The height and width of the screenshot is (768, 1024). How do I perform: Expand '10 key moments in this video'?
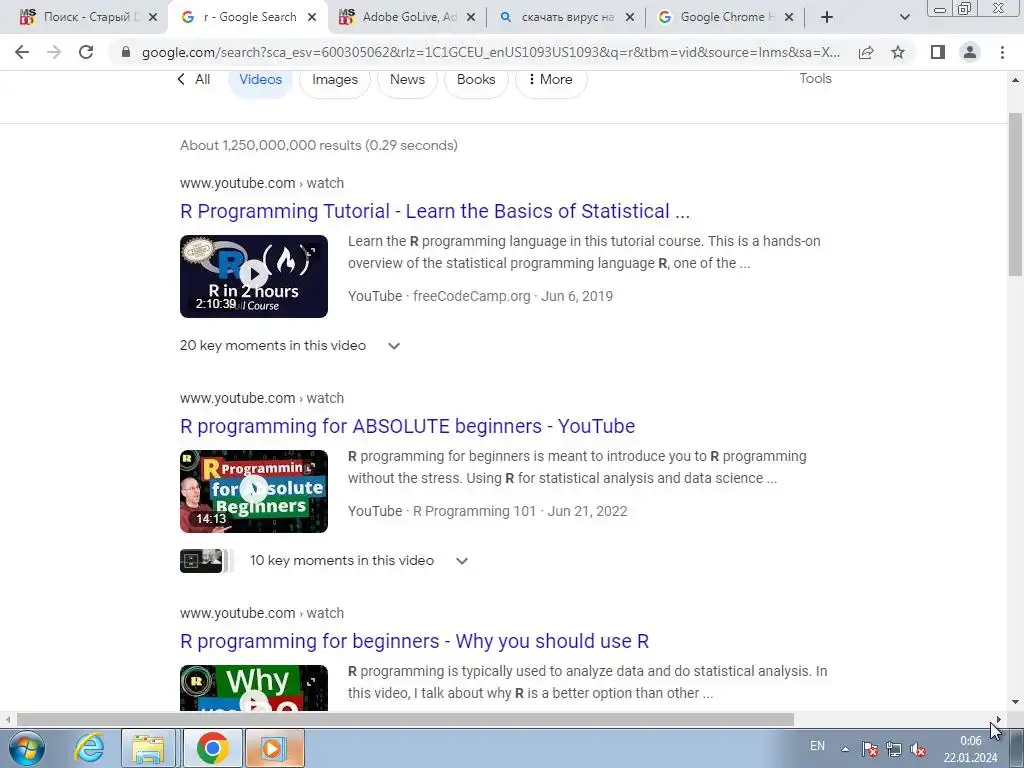click(x=359, y=560)
